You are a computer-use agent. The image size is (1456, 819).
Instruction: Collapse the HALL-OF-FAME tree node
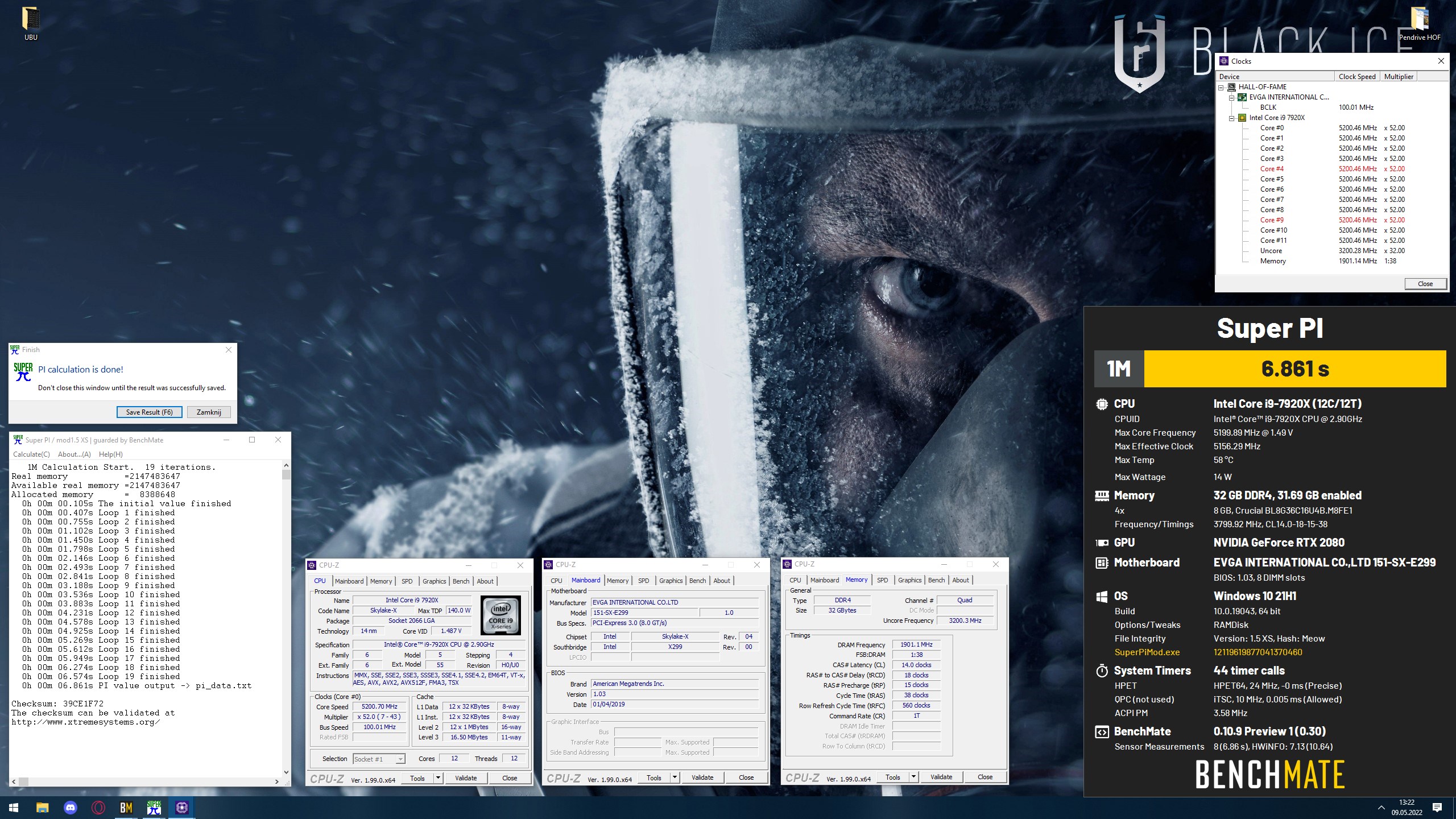tap(1221, 88)
